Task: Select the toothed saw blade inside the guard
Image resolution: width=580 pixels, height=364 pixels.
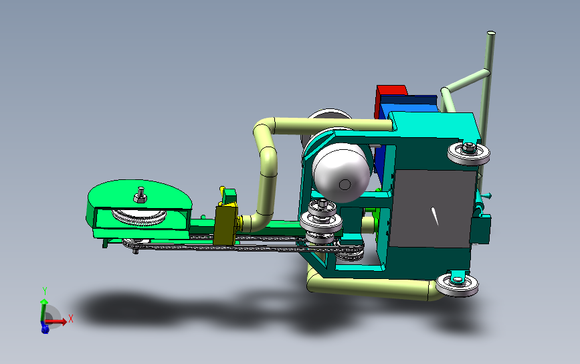Action: pyautogui.click(x=139, y=217)
